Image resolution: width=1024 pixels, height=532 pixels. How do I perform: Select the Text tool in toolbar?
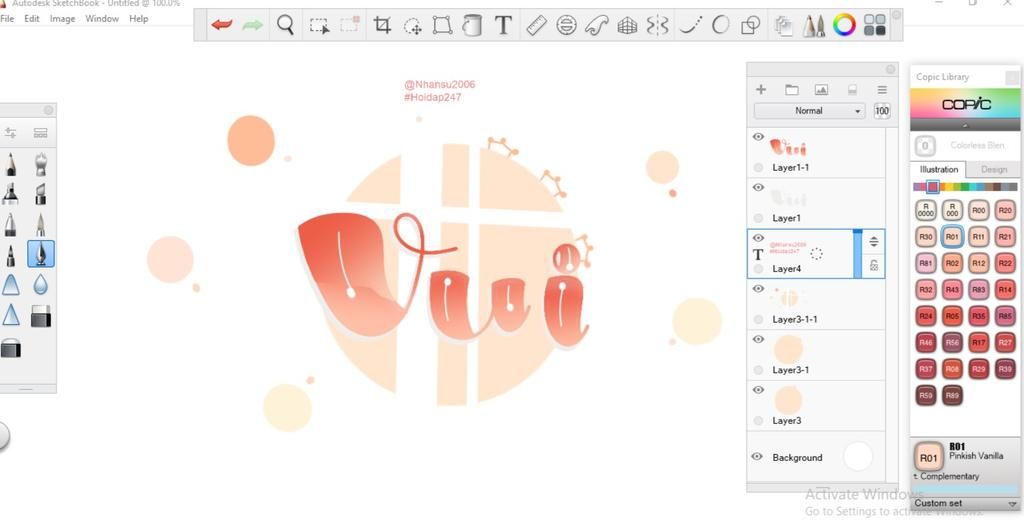[x=503, y=25]
